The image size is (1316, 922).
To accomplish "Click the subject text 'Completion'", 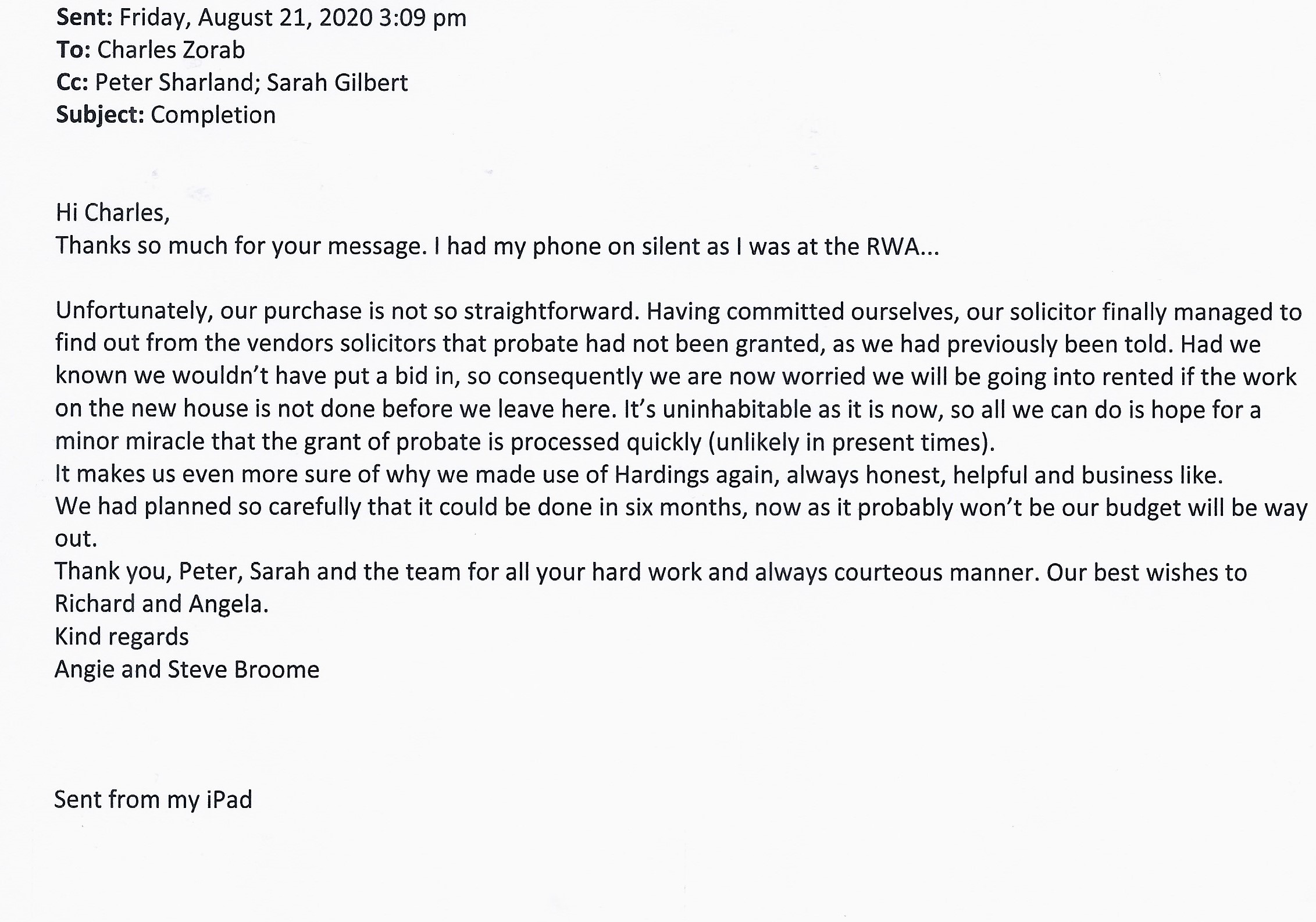I will click(213, 115).
